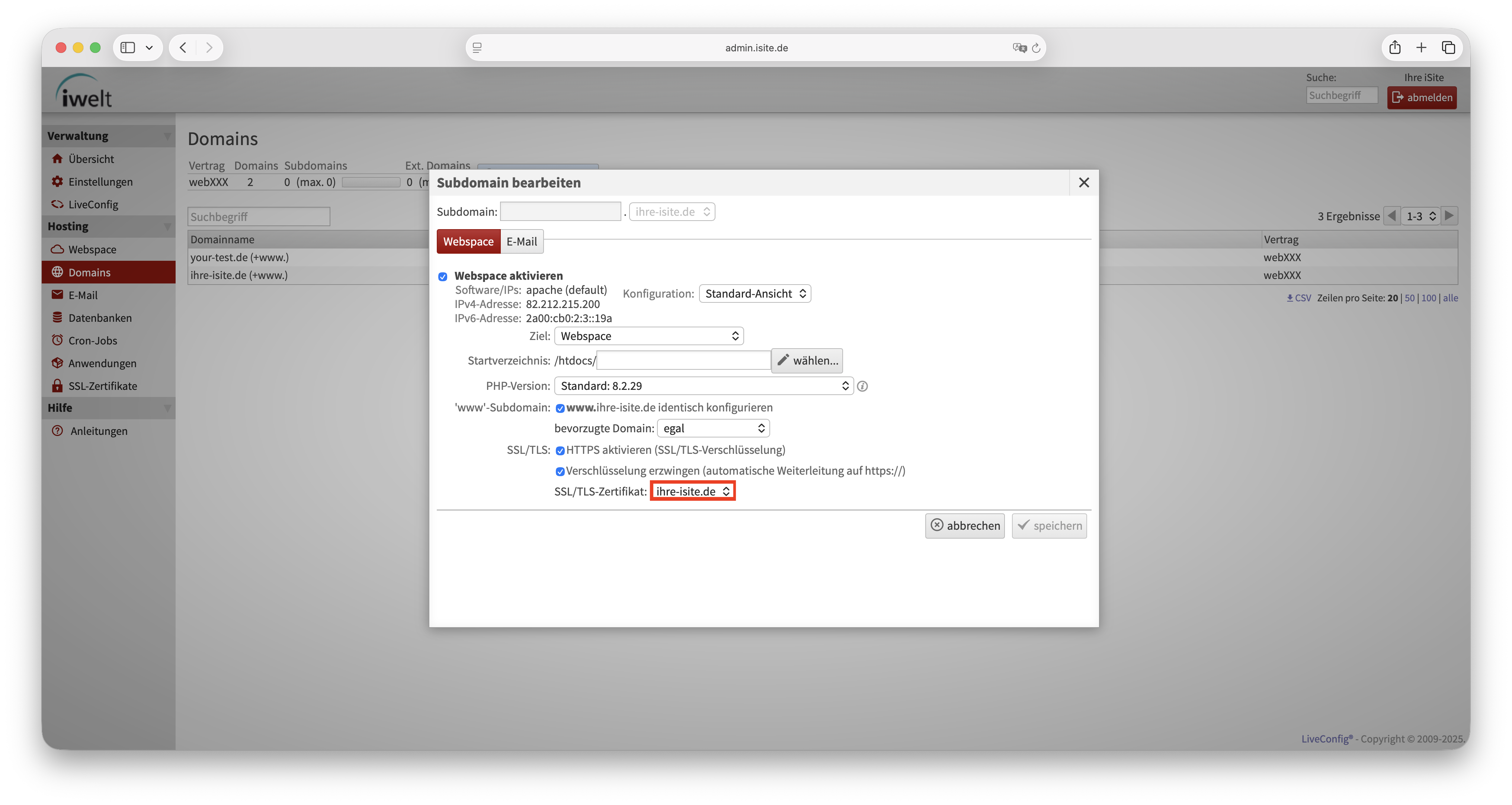The image size is (1512, 805).
Task: Reload page with the refresh icon
Action: pos(1036,48)
